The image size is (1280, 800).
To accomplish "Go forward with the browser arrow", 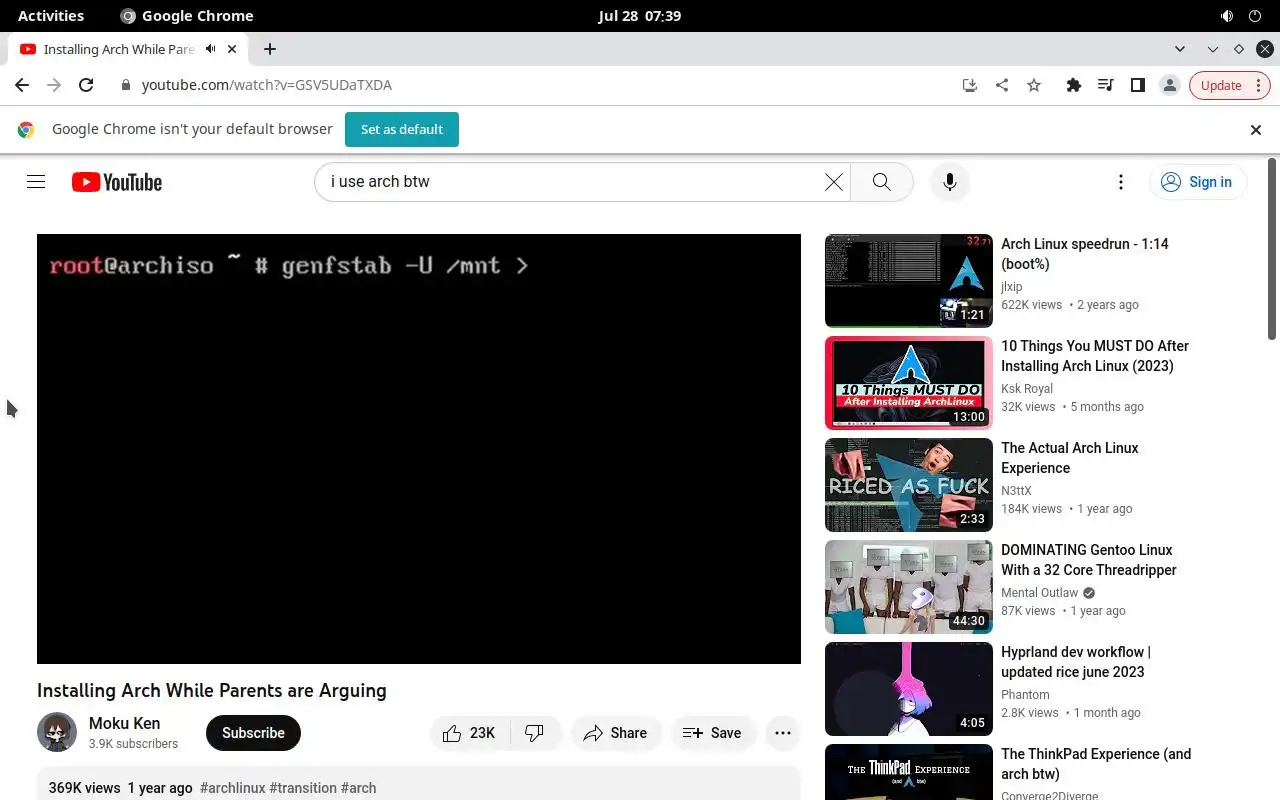I will [54, 85].
